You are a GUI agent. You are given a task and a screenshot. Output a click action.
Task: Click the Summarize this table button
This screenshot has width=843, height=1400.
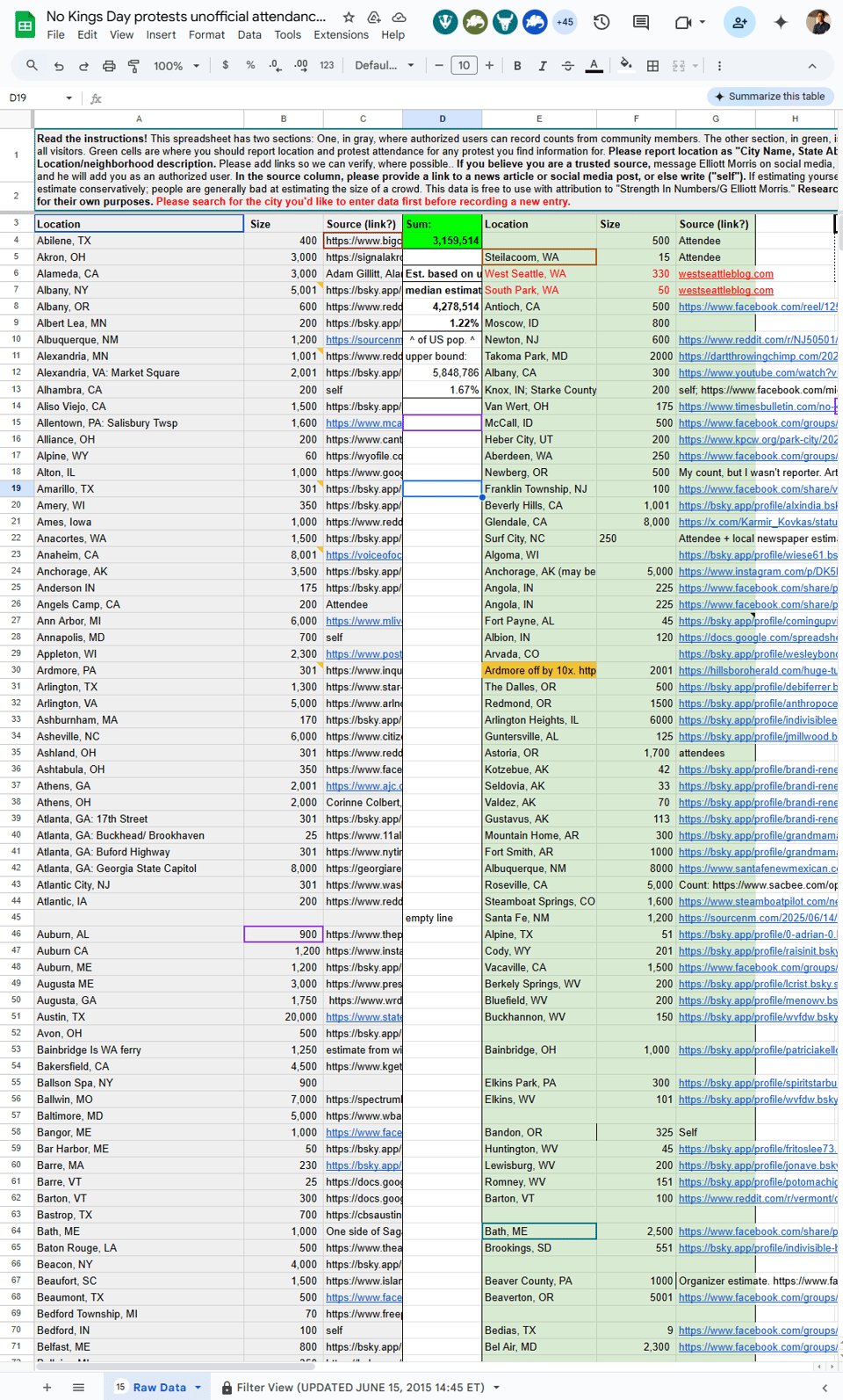click(x=770, y=97)
